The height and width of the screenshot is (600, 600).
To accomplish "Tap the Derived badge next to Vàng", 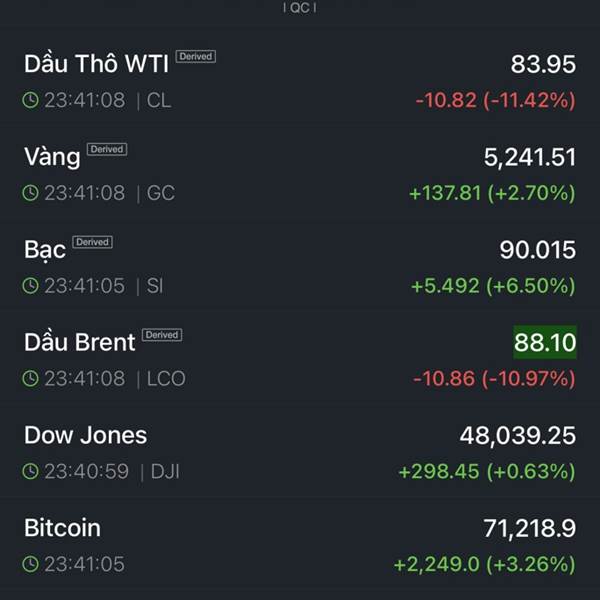I will point(107,150).
